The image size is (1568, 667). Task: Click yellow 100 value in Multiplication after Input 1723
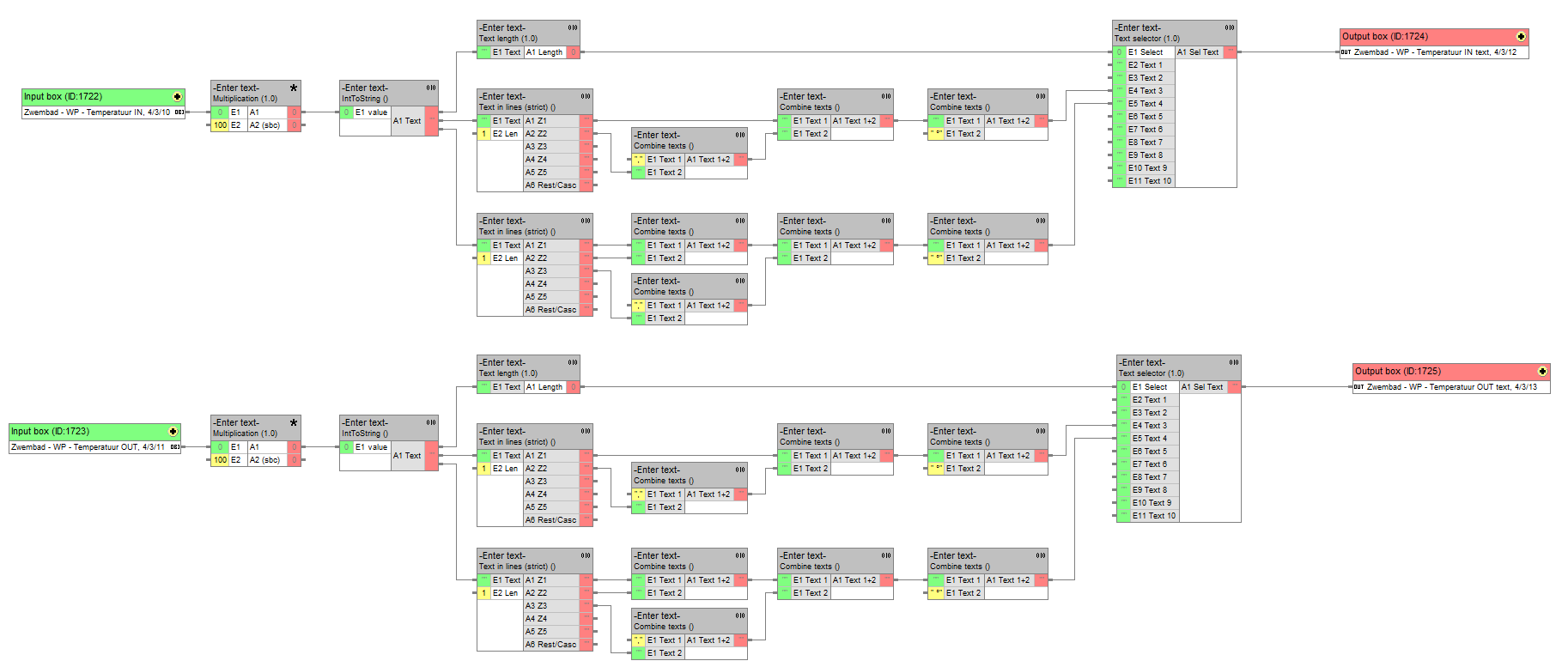tap(220, 460)
